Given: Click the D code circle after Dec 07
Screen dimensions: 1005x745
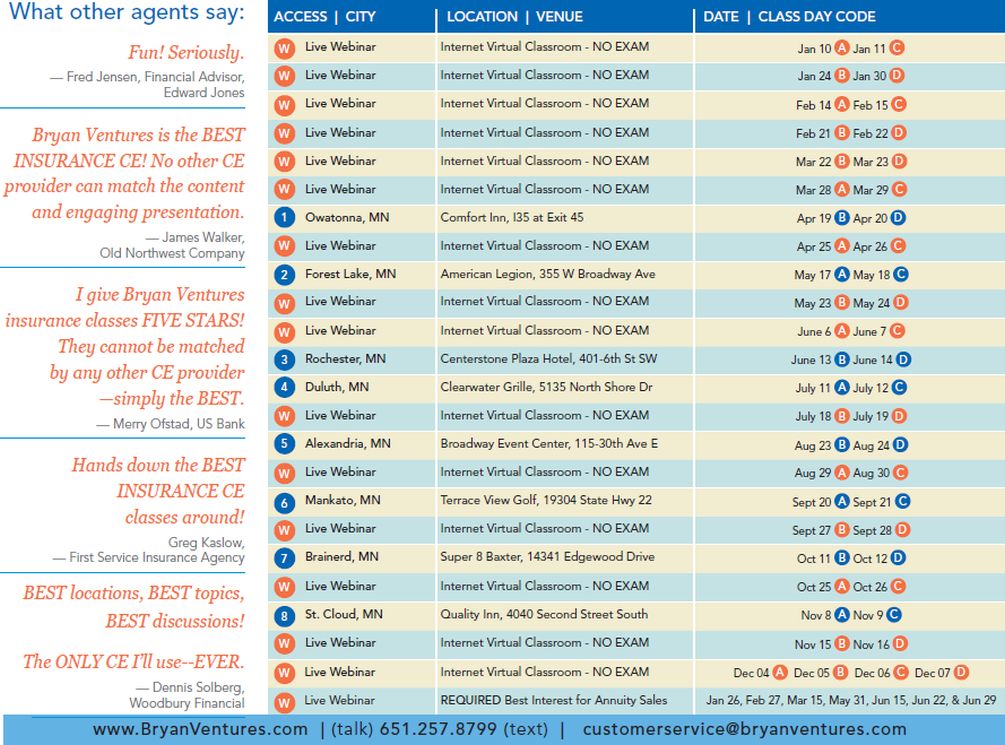Looking at the screenshot, I should 961,672.
